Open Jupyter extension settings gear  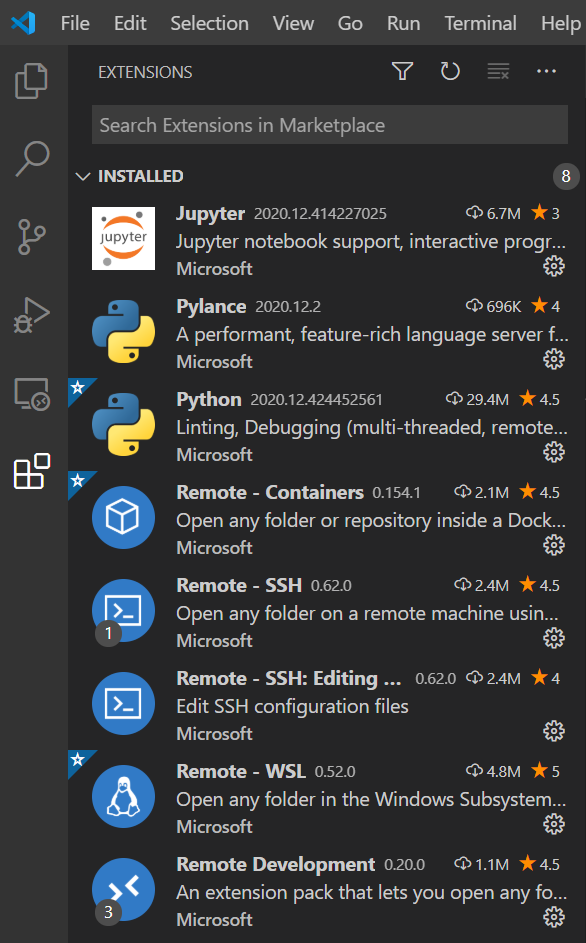(554, 266)
